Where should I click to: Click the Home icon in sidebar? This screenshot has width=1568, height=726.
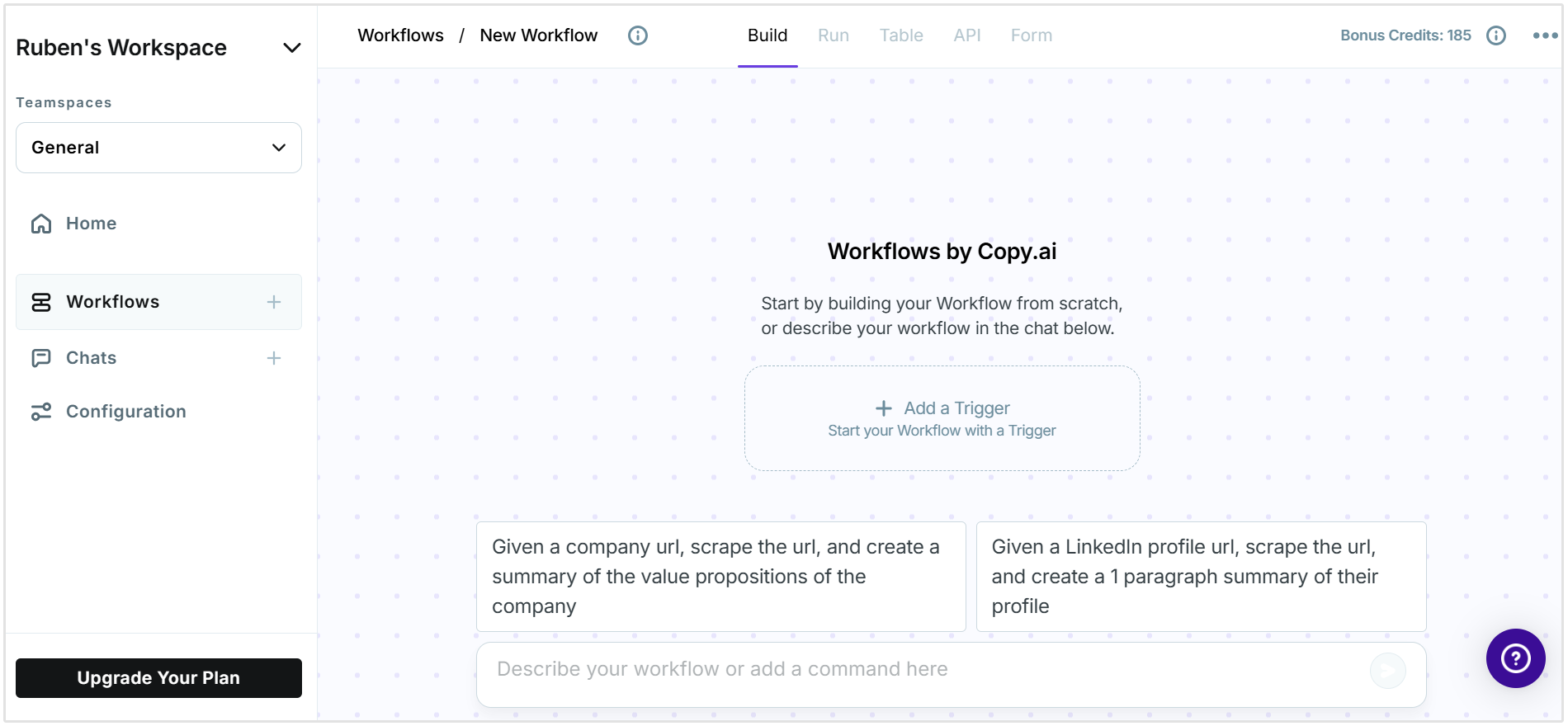pos(41,224)
